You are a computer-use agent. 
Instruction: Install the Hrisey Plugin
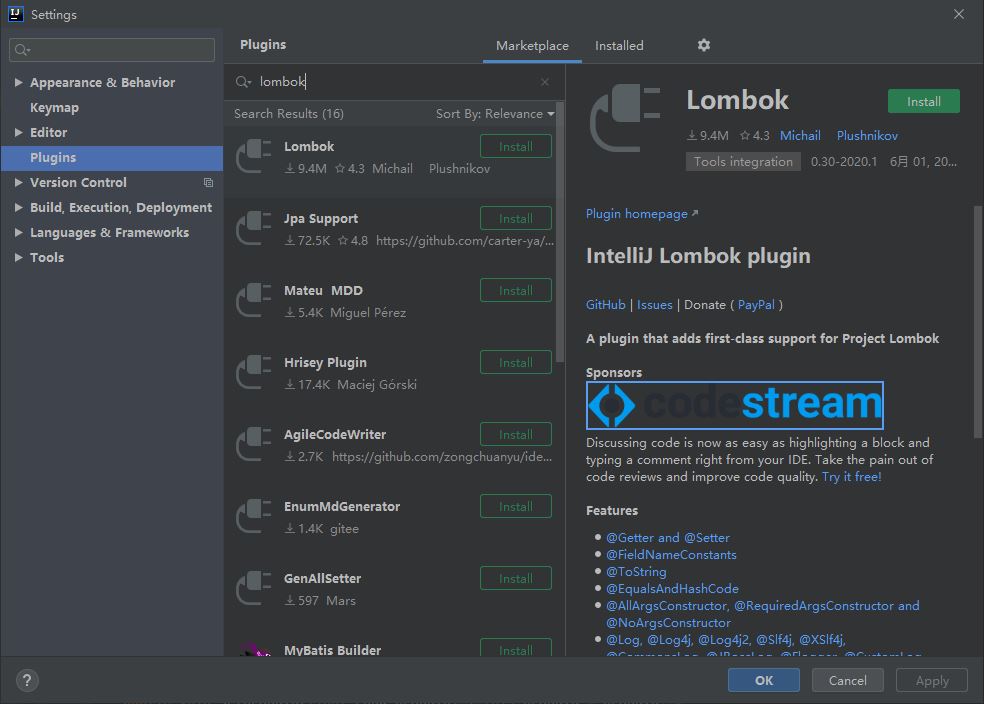pos(516,363)
